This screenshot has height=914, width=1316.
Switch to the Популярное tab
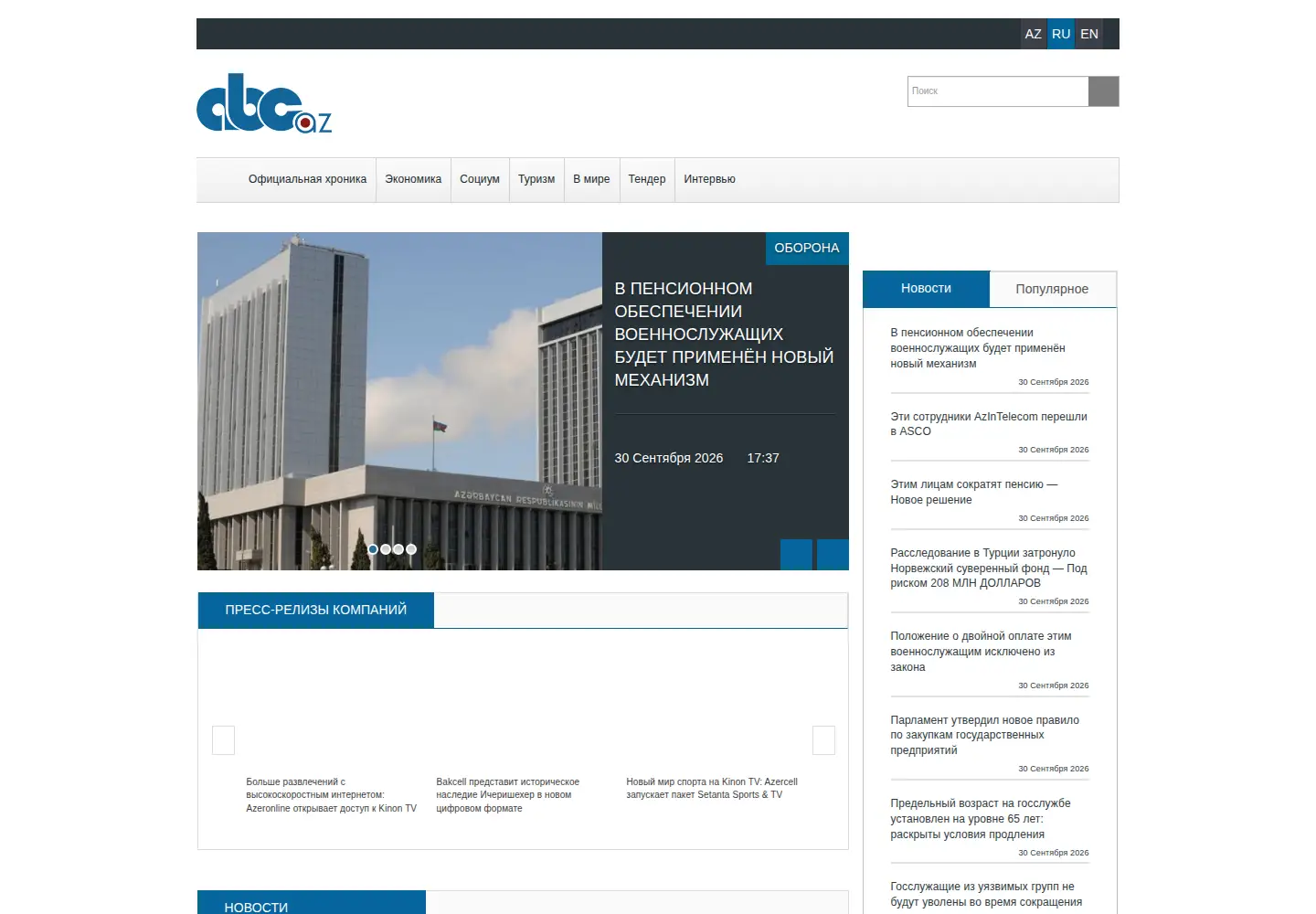point(1052,289)
